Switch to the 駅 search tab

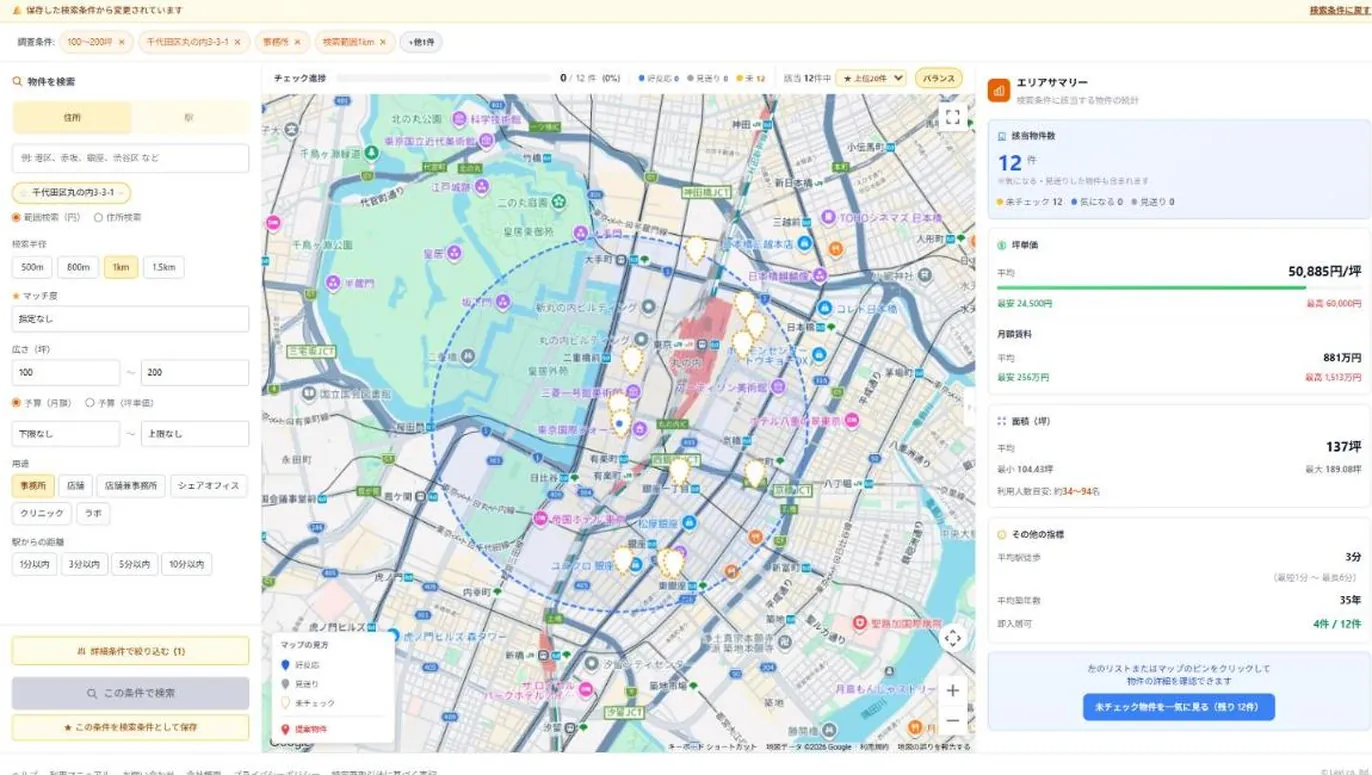pos(189,117)
